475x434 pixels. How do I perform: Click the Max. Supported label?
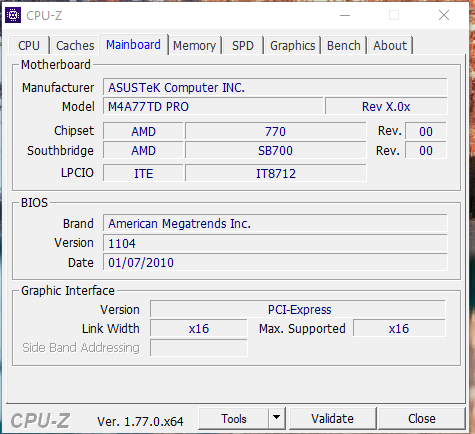click(302, 329)
